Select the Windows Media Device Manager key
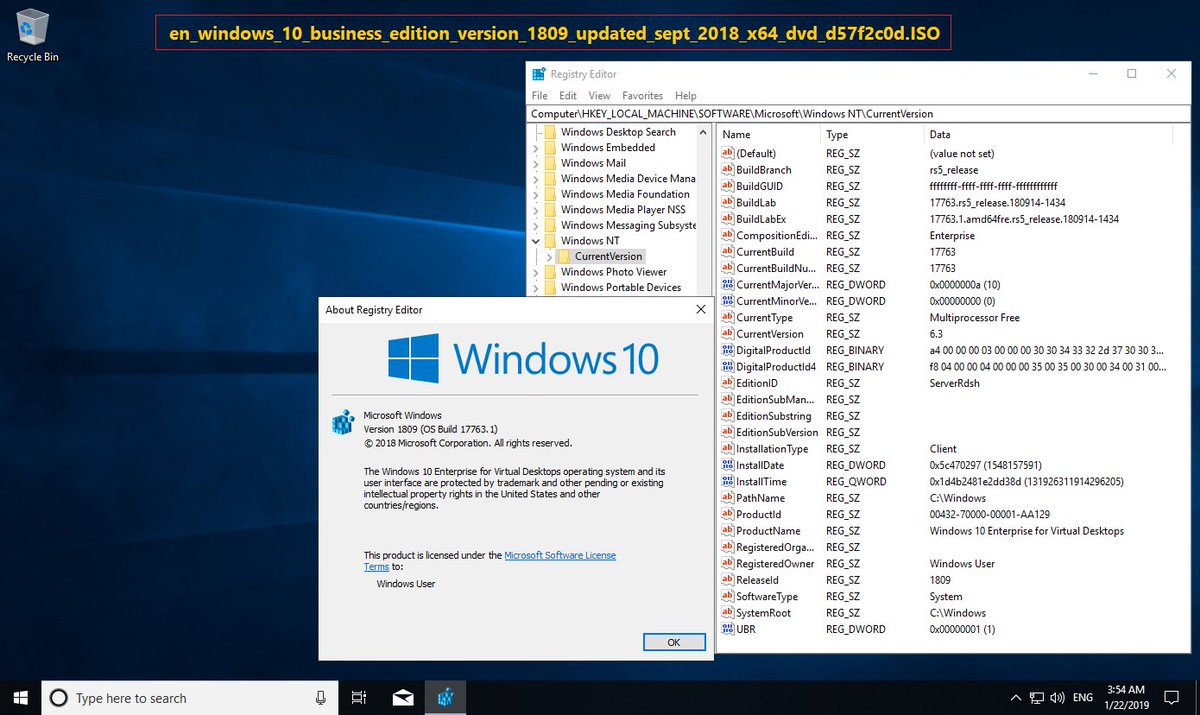 (x=628, y=179)
